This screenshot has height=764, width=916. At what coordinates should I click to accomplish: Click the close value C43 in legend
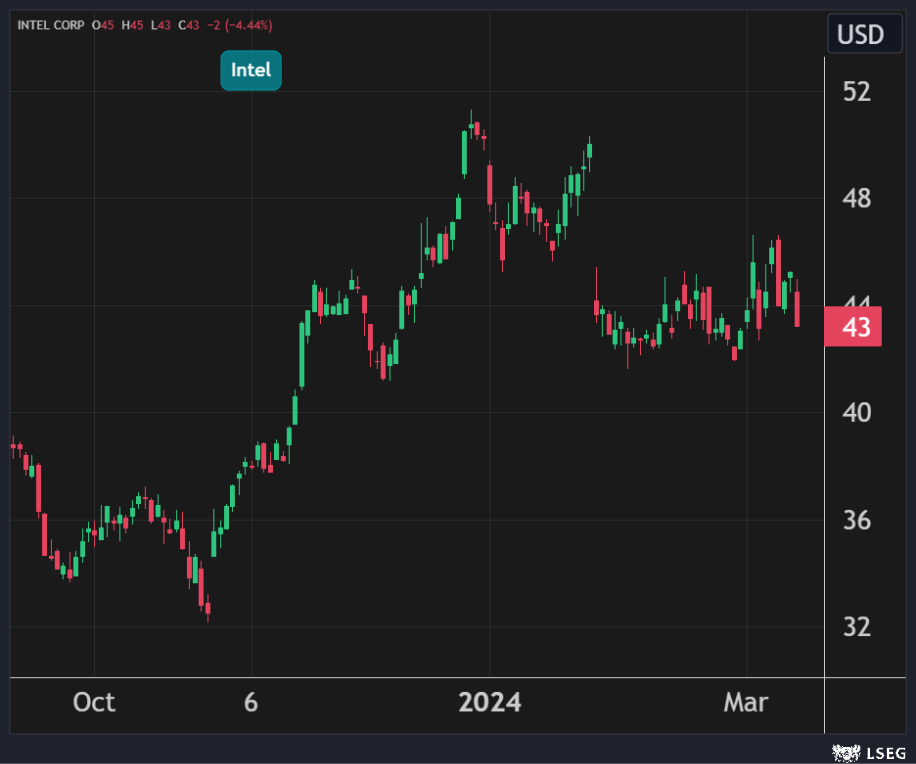click(x=188, y=25)
